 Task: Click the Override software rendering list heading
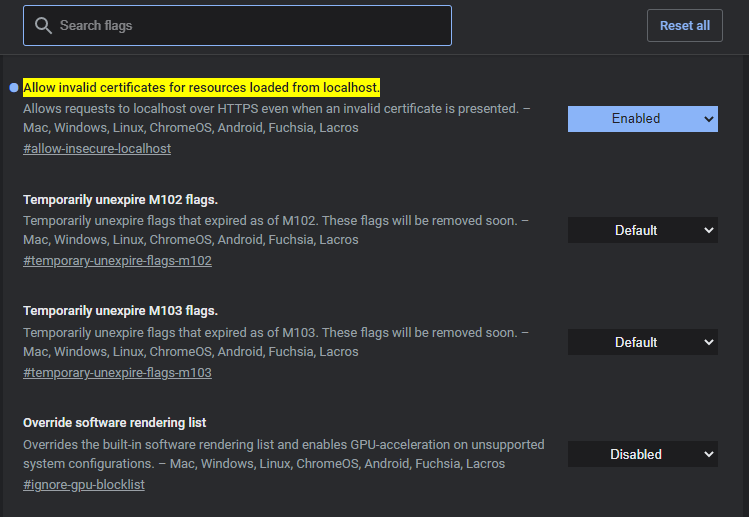point(115,423)
